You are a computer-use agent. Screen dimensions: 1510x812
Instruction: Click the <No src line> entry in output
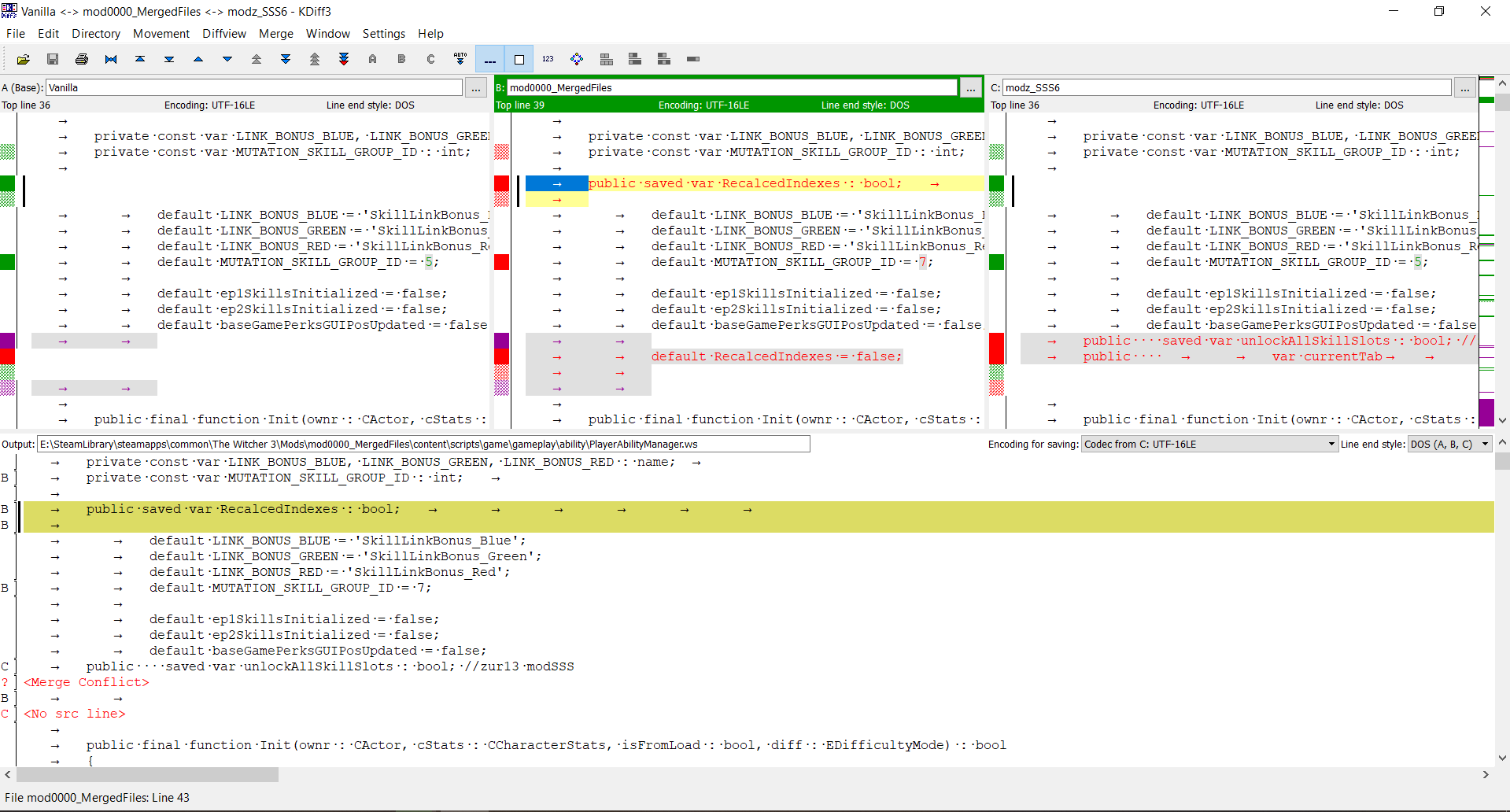coord(75,714)
